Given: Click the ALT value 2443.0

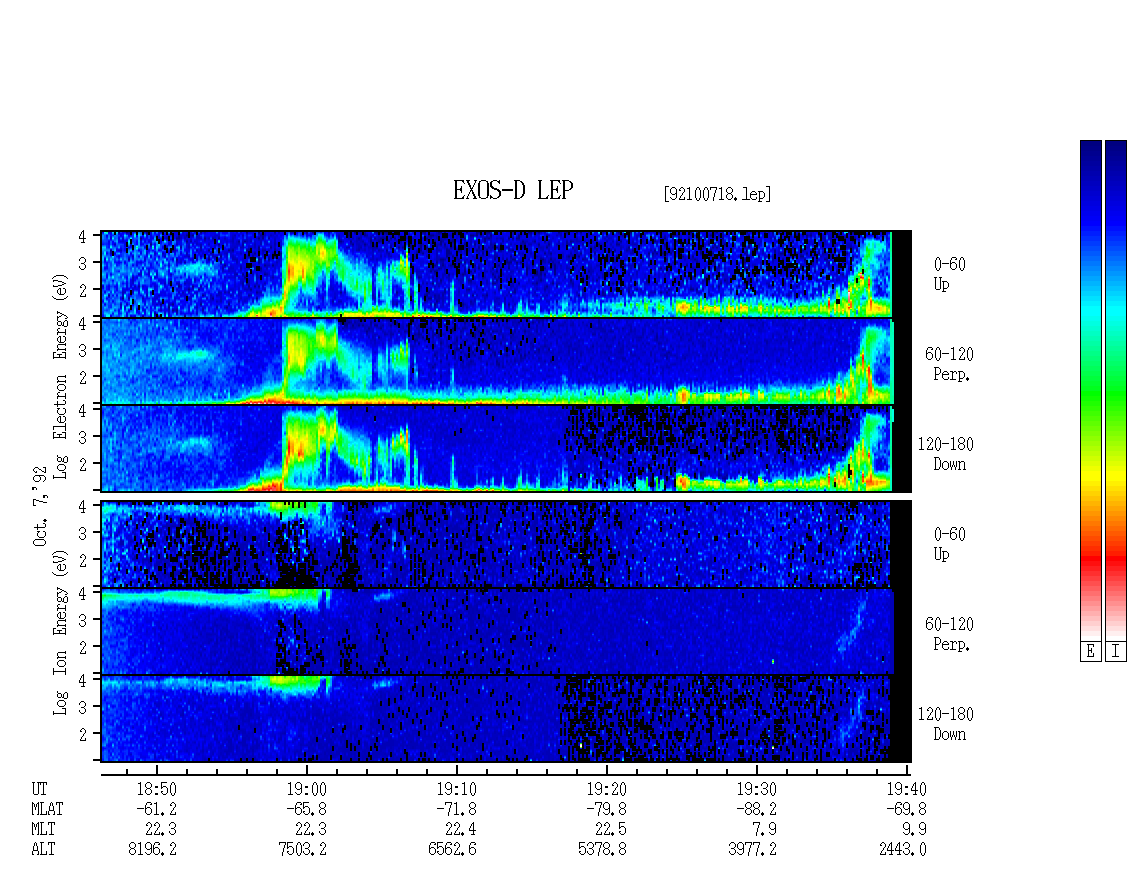Looking at the screenshot, I should coord(903,850).
